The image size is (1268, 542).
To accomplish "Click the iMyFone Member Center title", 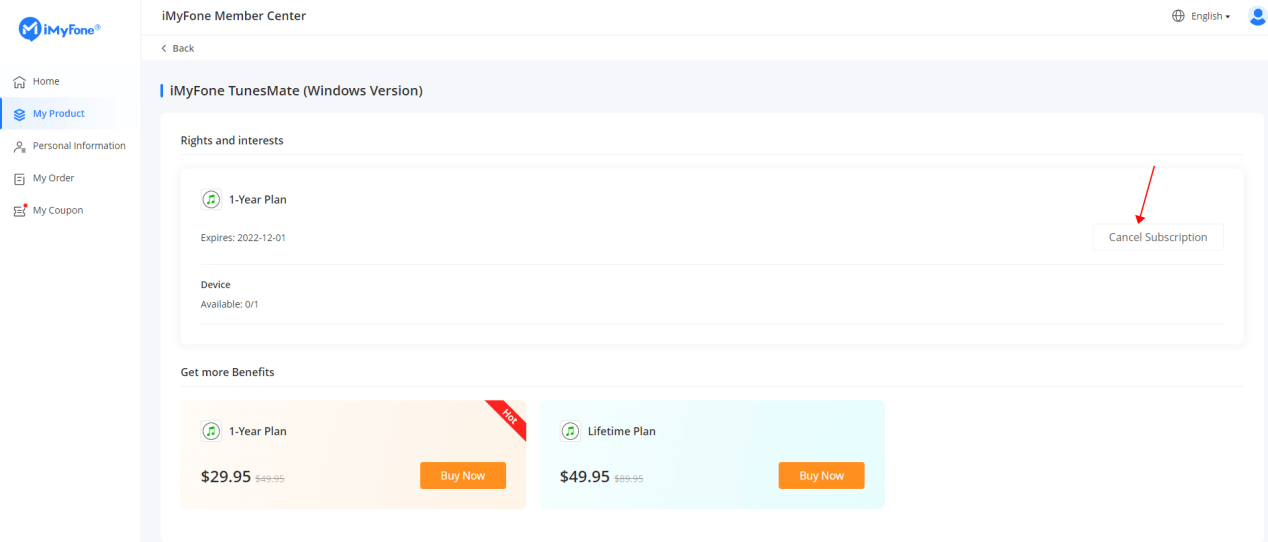I will coord(234,16).
